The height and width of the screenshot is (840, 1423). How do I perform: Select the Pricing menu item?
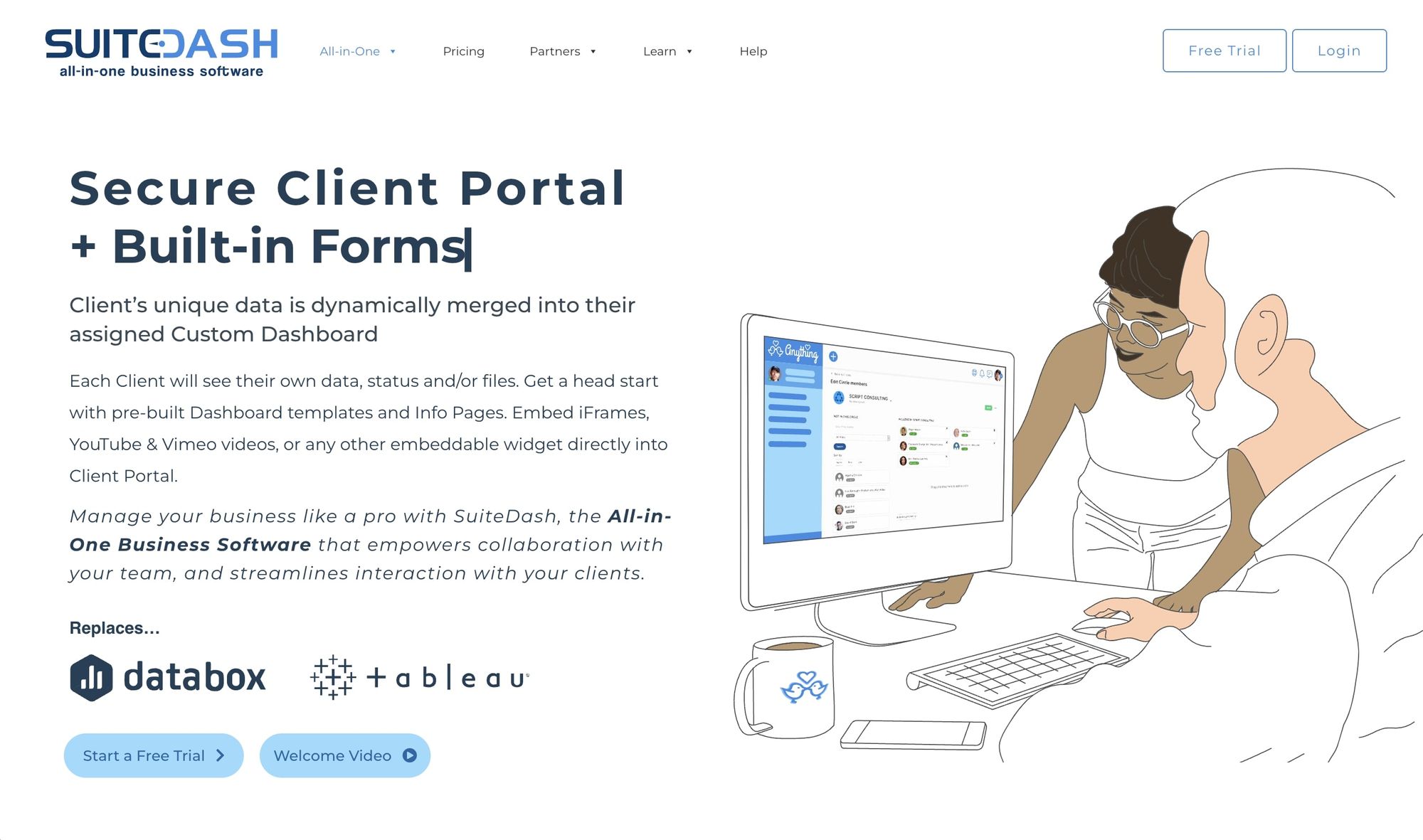(463, 50)
